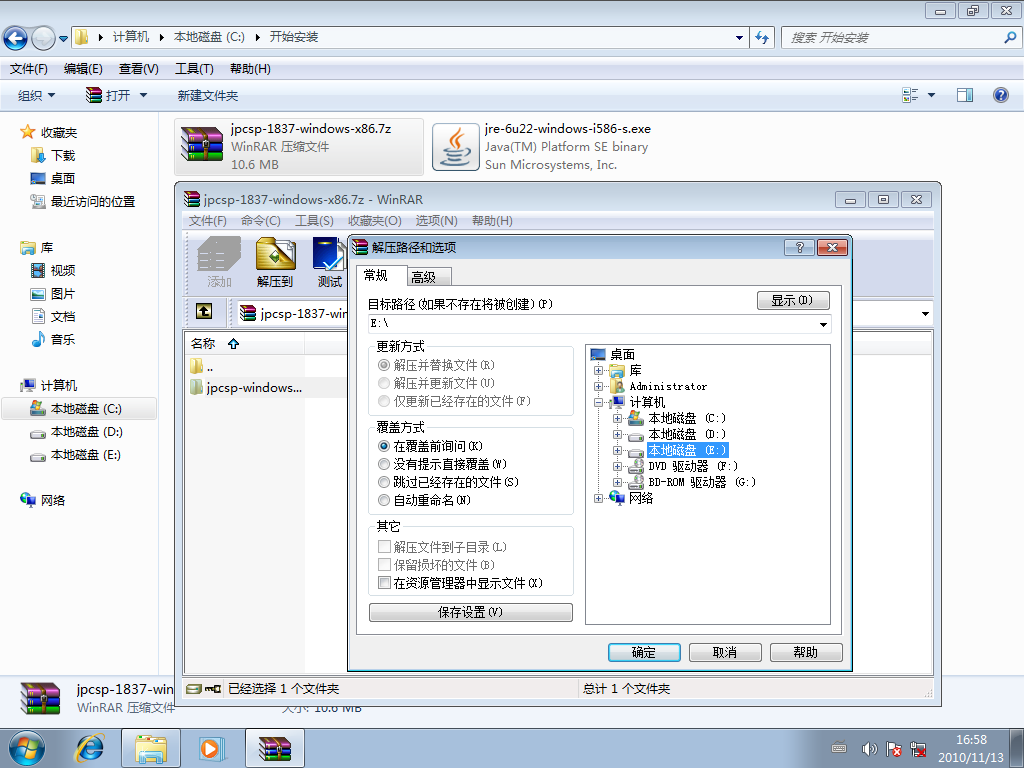Check the 解压文件到子目录 checkbox

[384, 547]
